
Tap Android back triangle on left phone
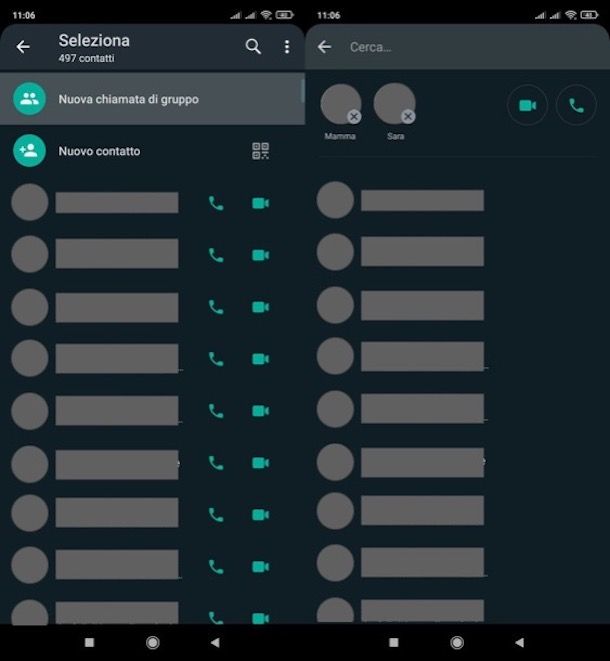click(215, 642)
